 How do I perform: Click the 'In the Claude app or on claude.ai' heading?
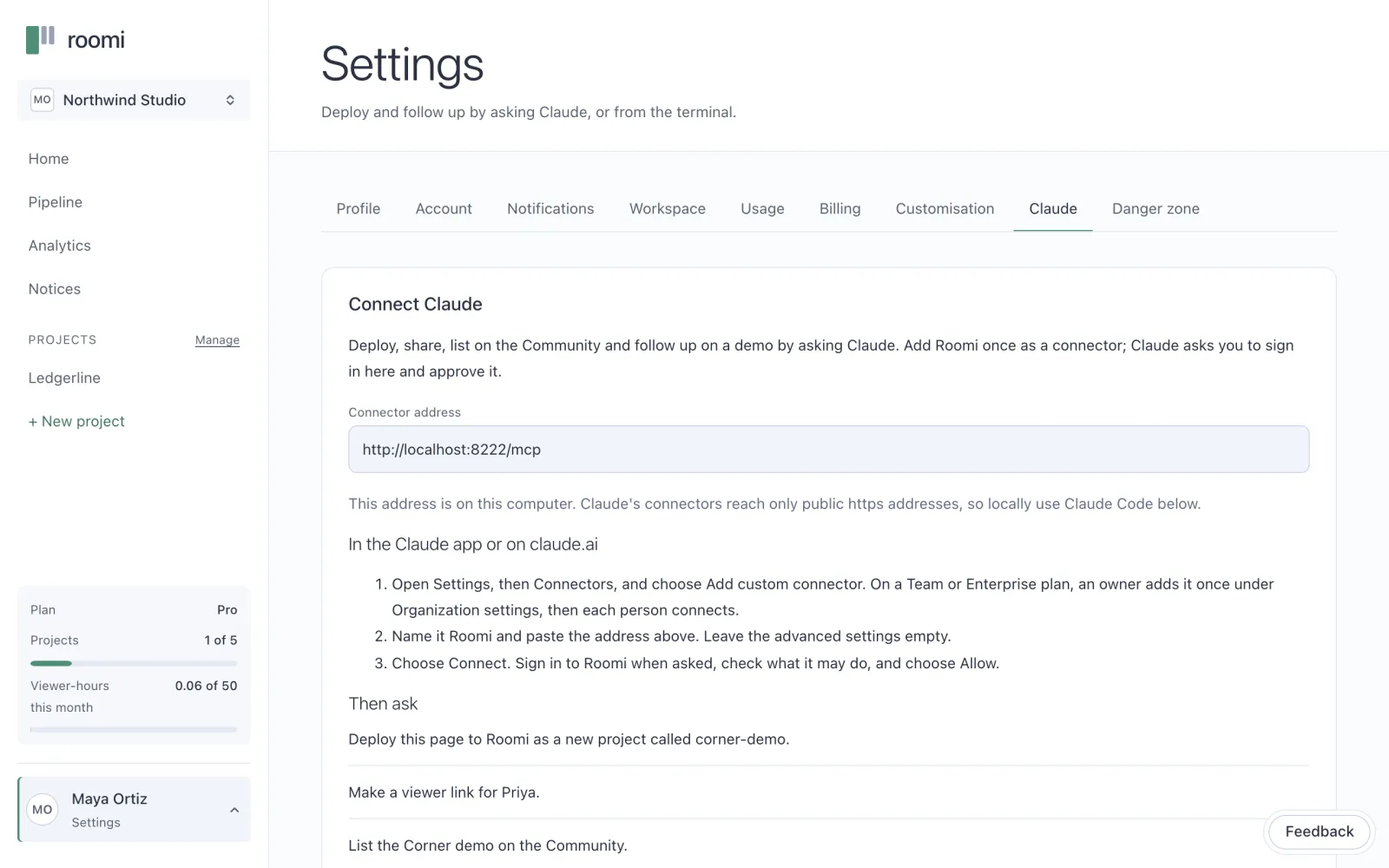473,544
